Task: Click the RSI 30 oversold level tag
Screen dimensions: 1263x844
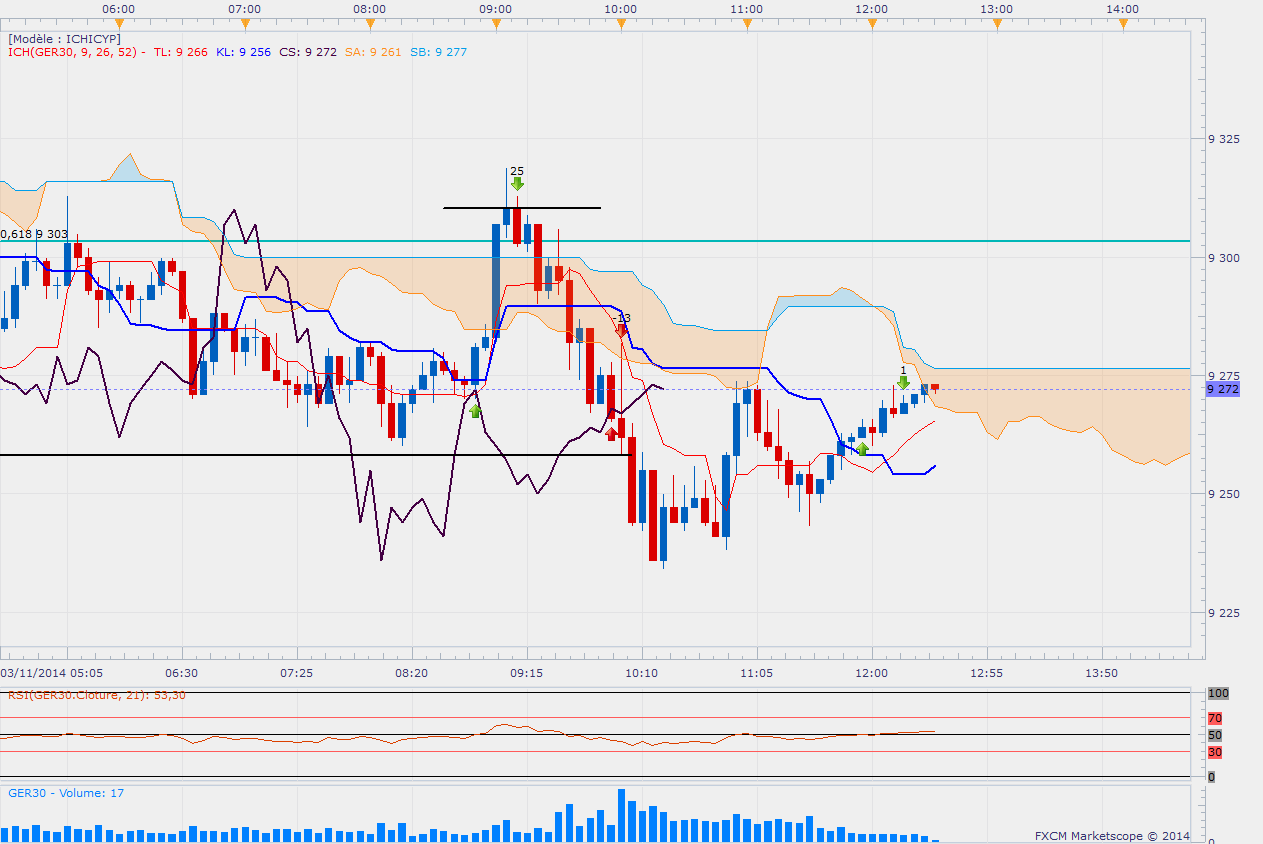Action: pos(1215,752)
